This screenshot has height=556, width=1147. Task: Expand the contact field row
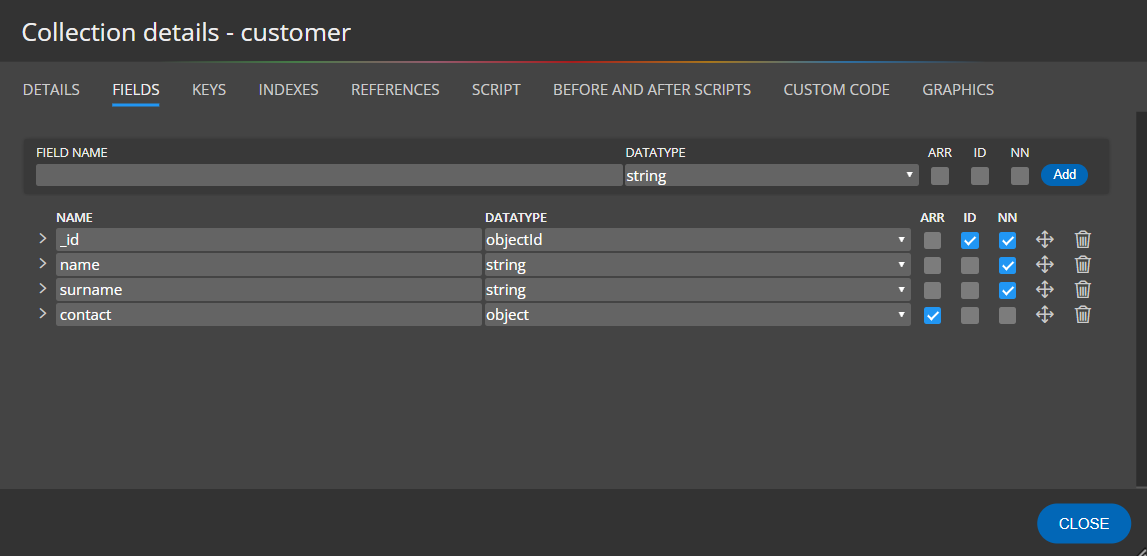tap(43, 314)
